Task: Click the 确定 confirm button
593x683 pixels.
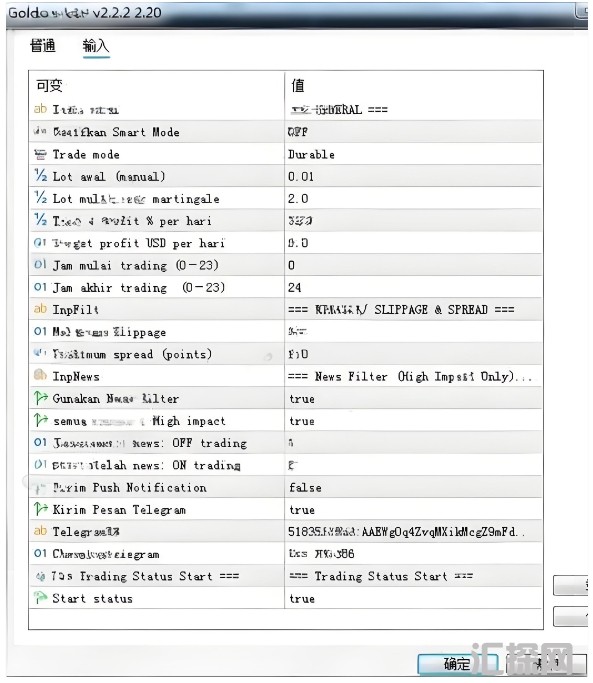Action: 457,664
